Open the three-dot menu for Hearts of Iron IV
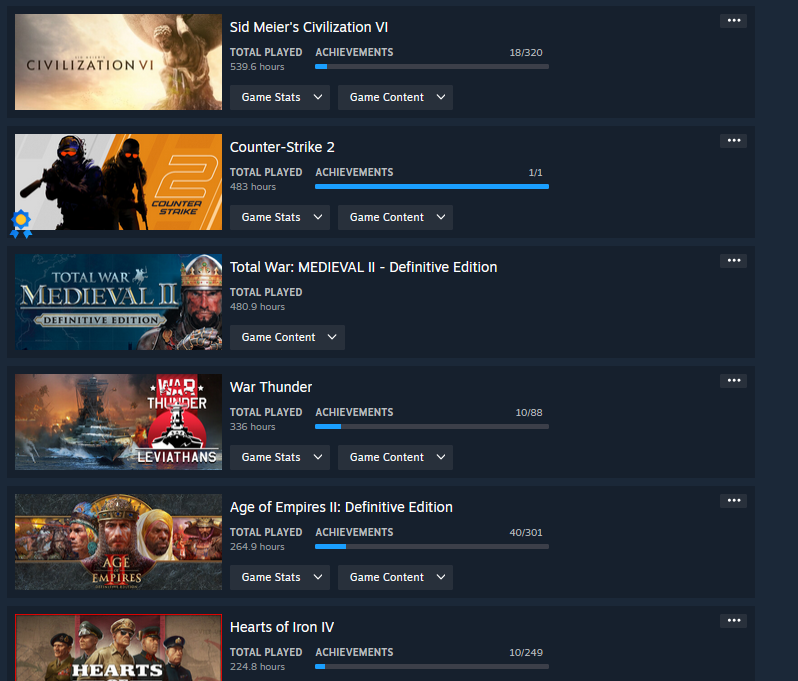 (x=733, y=621)
